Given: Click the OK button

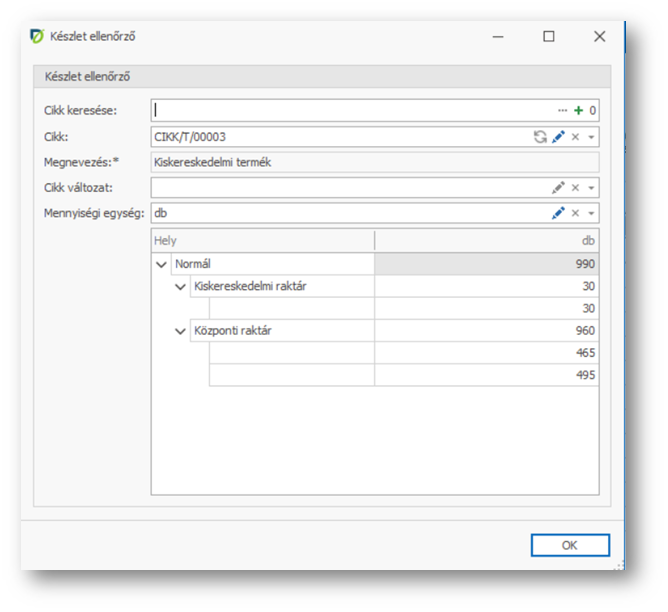Looking at the screenshot, I should coord(569,545).
